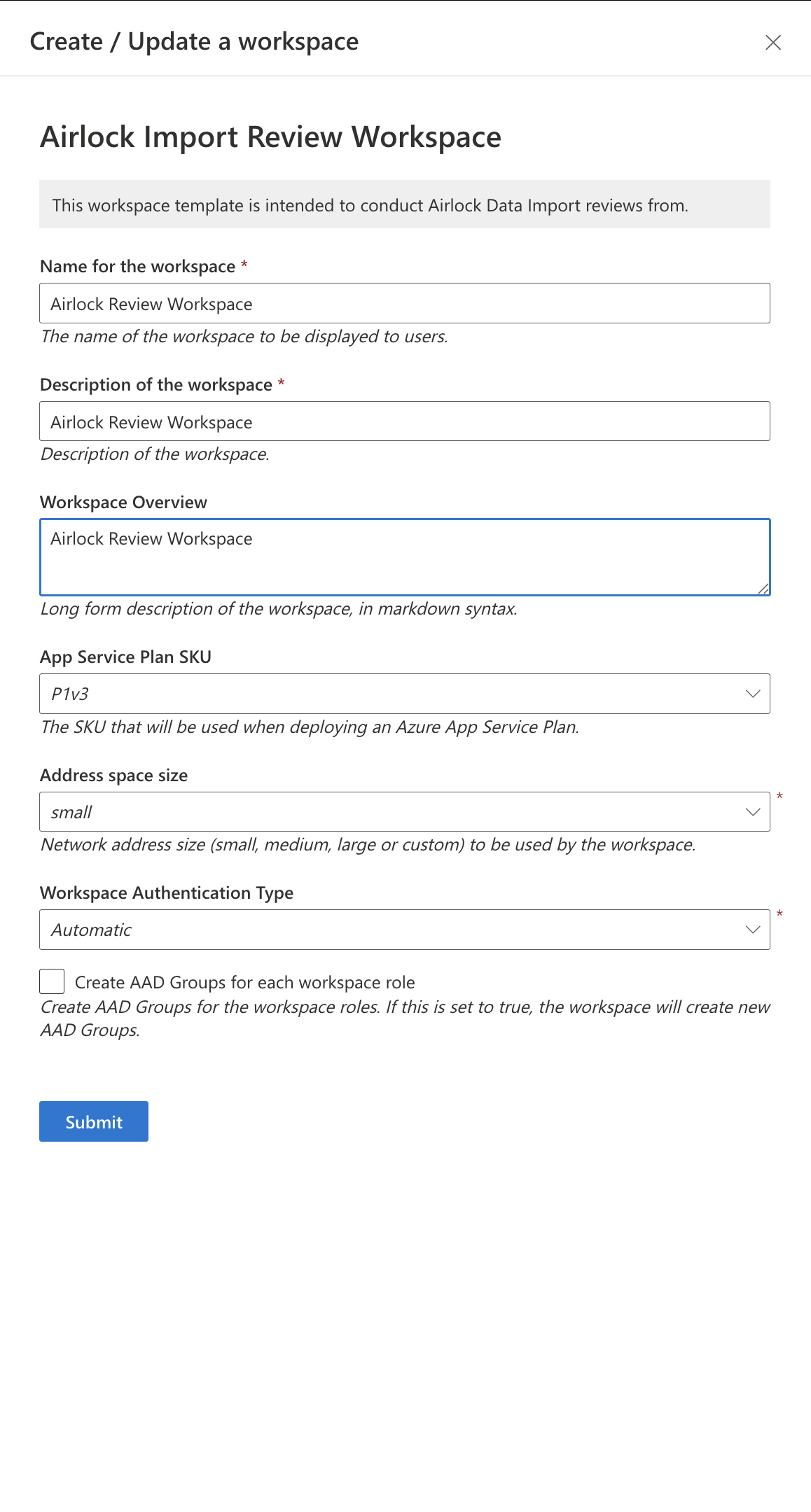
Task: Expand the Address space size selector
Action: point(392,812)
